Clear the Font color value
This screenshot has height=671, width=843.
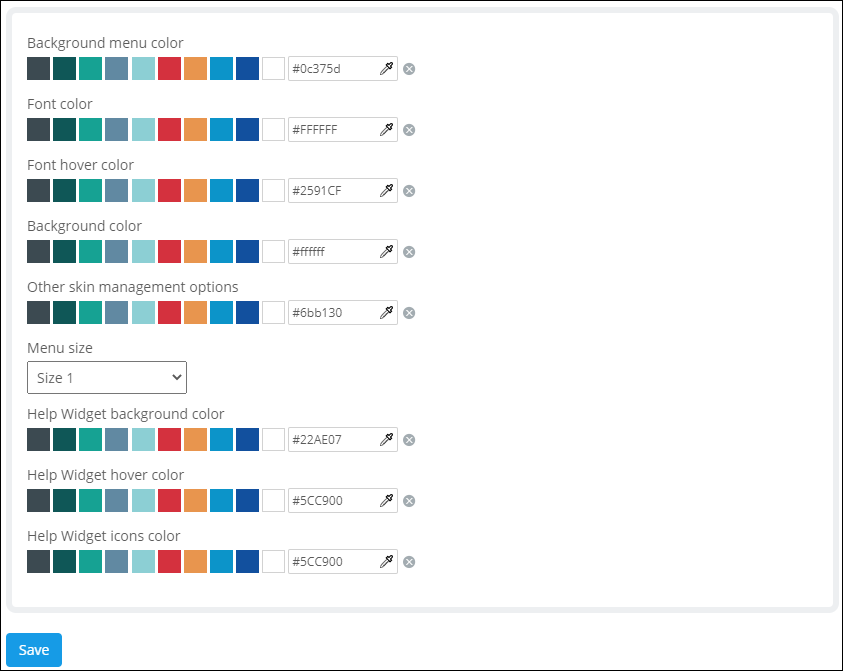pyautogui.click(x=409, y=129)
